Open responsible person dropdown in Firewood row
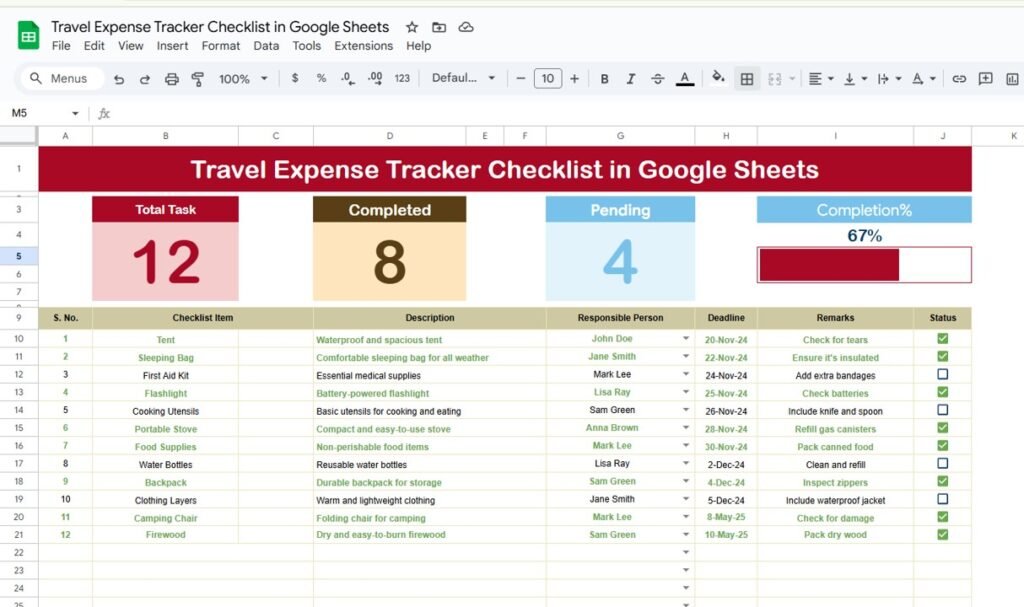Image resolution: width=1024 pixels, height=607 pixels. (x=686, y=534)
